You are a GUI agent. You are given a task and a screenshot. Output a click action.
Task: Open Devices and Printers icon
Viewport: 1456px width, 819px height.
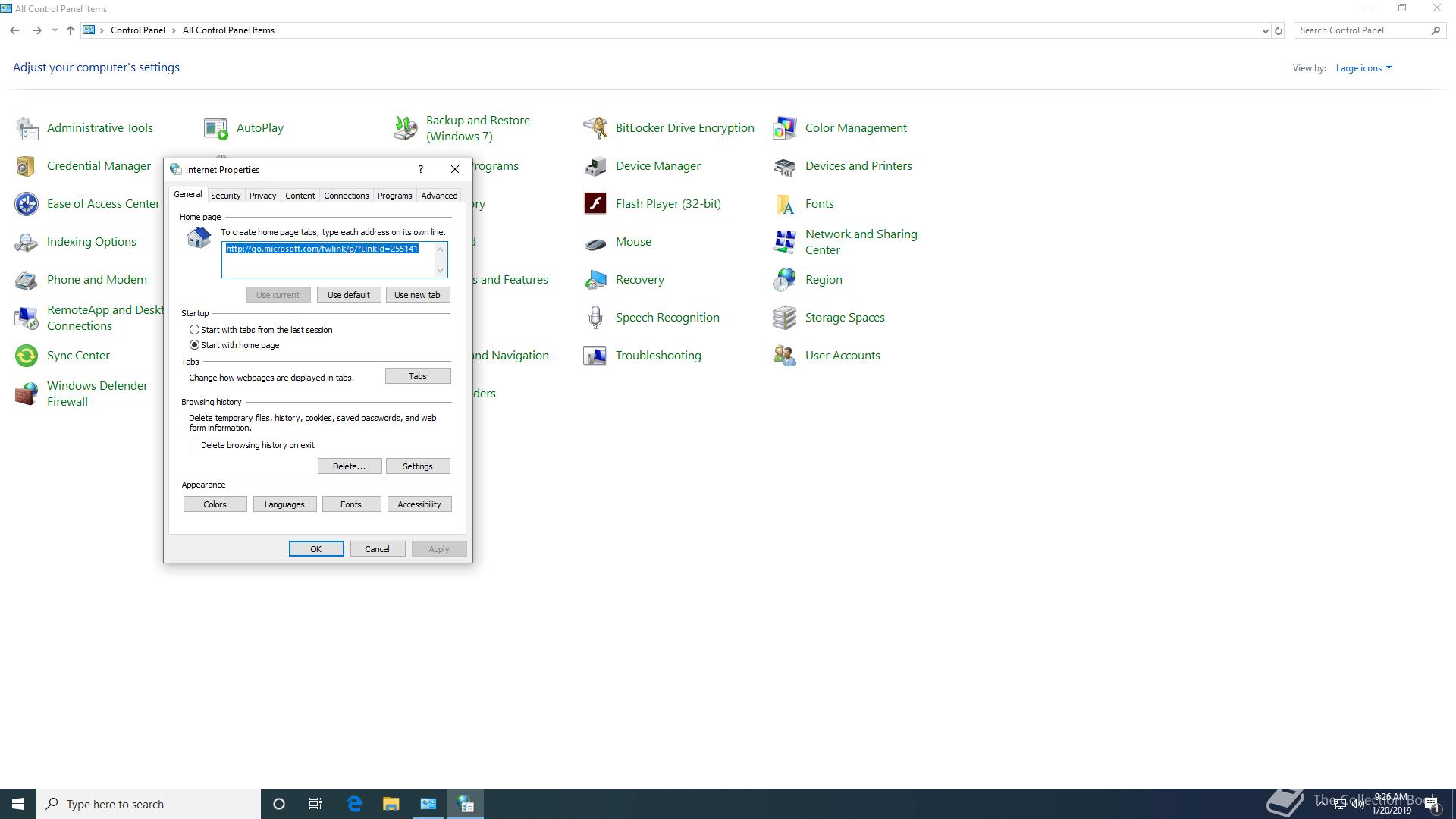[785, 166]
